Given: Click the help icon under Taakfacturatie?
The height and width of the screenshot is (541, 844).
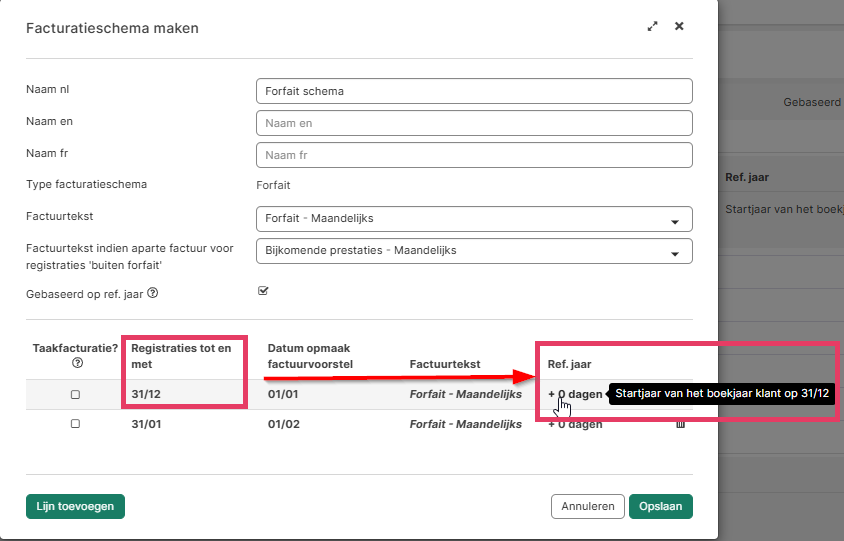Looking at the screenshot, I should [78, 363].
